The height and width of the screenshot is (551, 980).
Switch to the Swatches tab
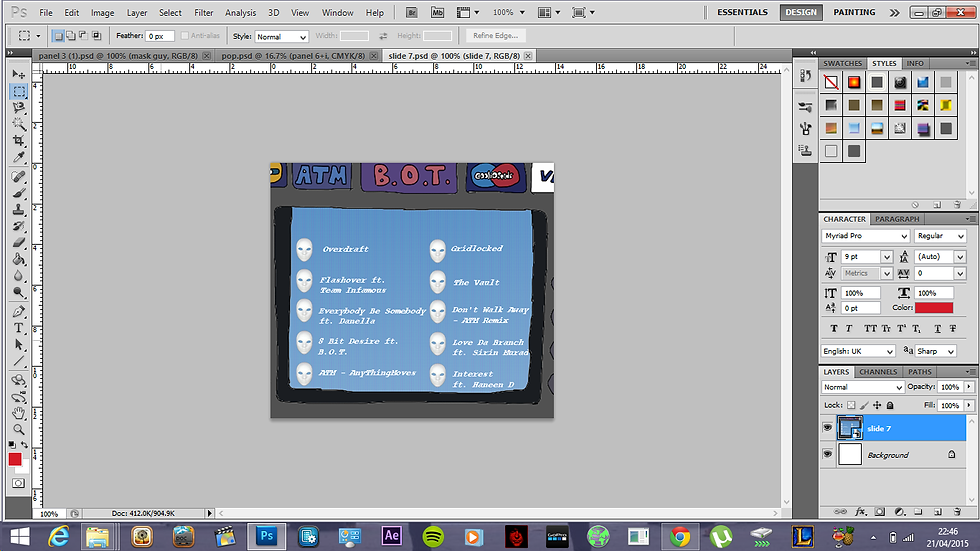coord(842,63)
